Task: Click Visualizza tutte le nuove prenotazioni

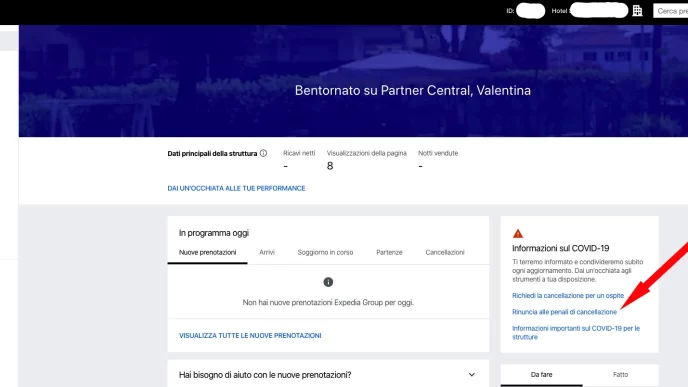Action: pos(250,335)
